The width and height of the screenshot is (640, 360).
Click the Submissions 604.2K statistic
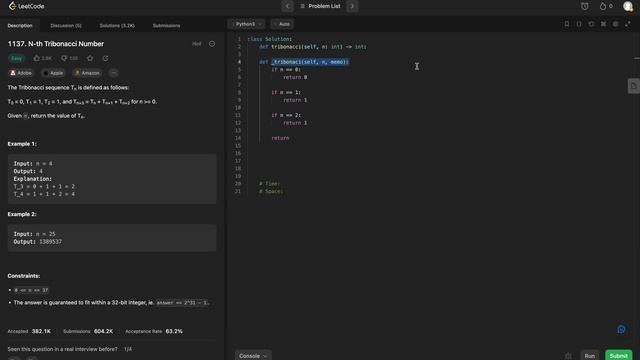click(x=88, y=331)
